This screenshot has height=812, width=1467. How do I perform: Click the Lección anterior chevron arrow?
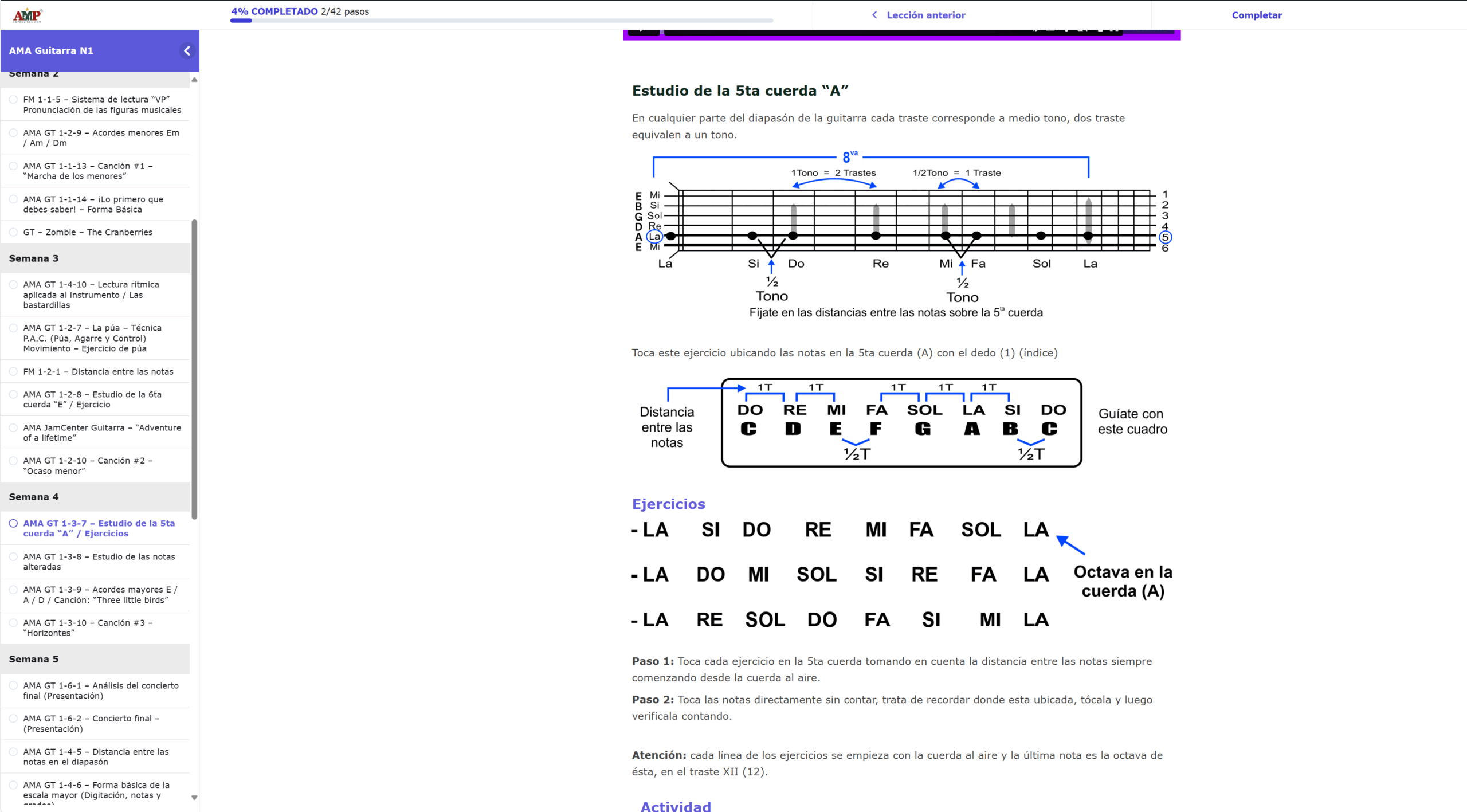[874, 15]
